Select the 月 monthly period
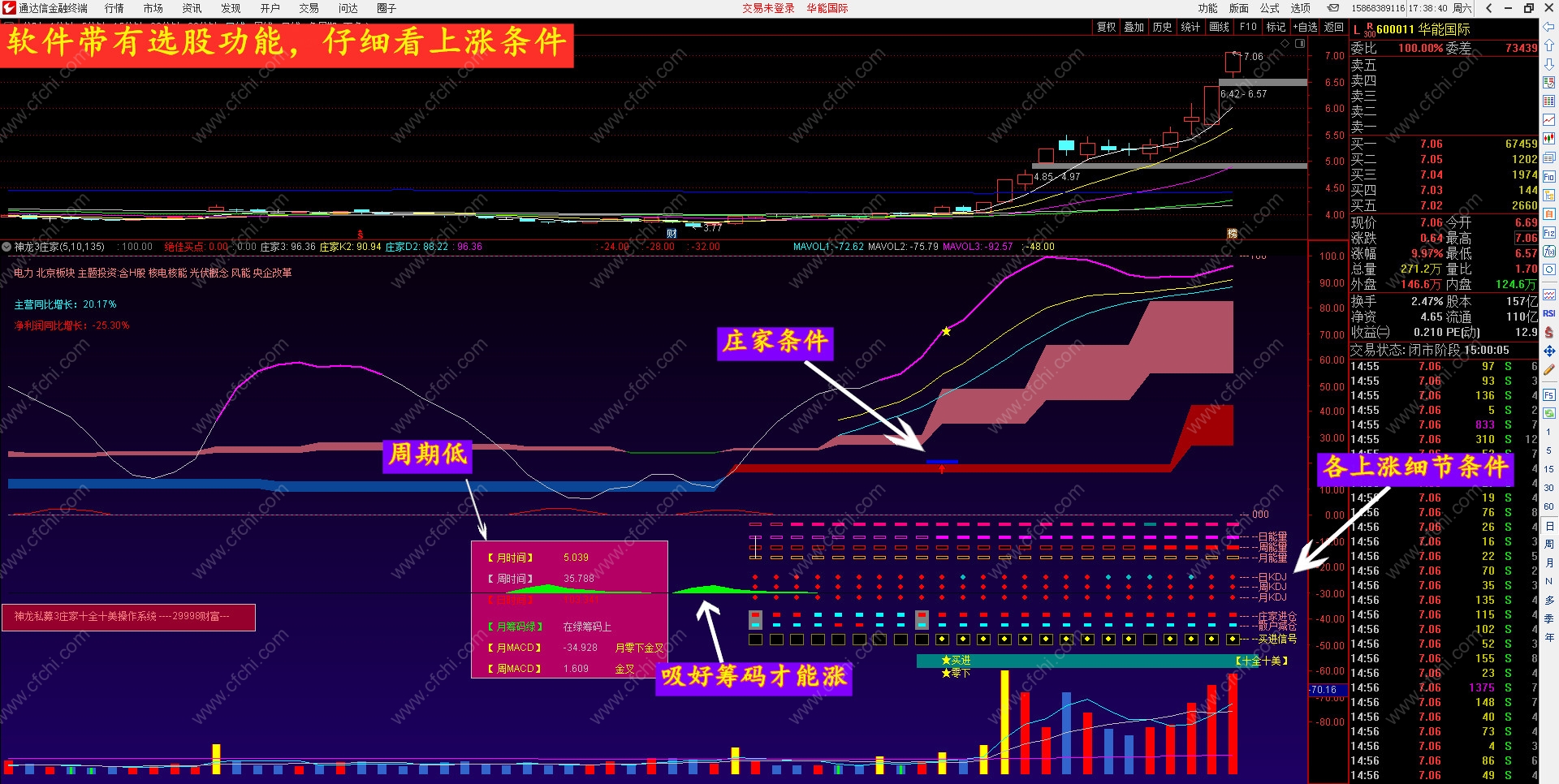1559x784 pixels. 1549,562
